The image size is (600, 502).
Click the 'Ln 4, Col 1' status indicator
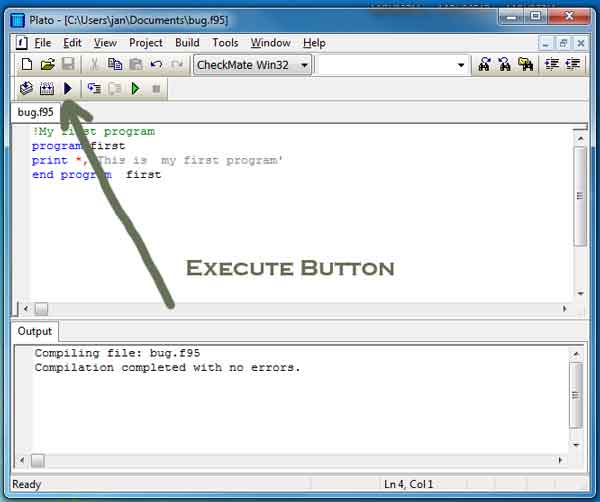click(408, 484)
